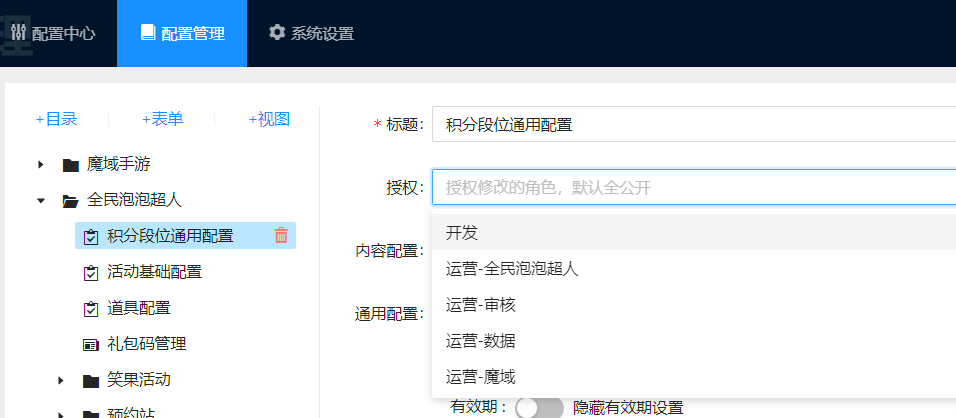This screenshot has height=418, width=956.
Task: Click the 笑果活动 folder icon
Action: pyautogui.click(x=91, y=381)
